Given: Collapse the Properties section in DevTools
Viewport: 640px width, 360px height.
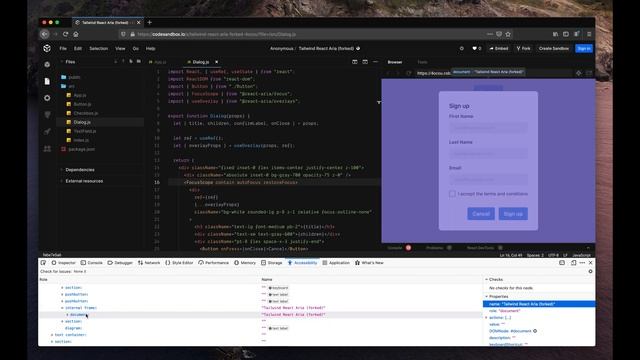Looking at the screenshot, I should coord(498,297).
